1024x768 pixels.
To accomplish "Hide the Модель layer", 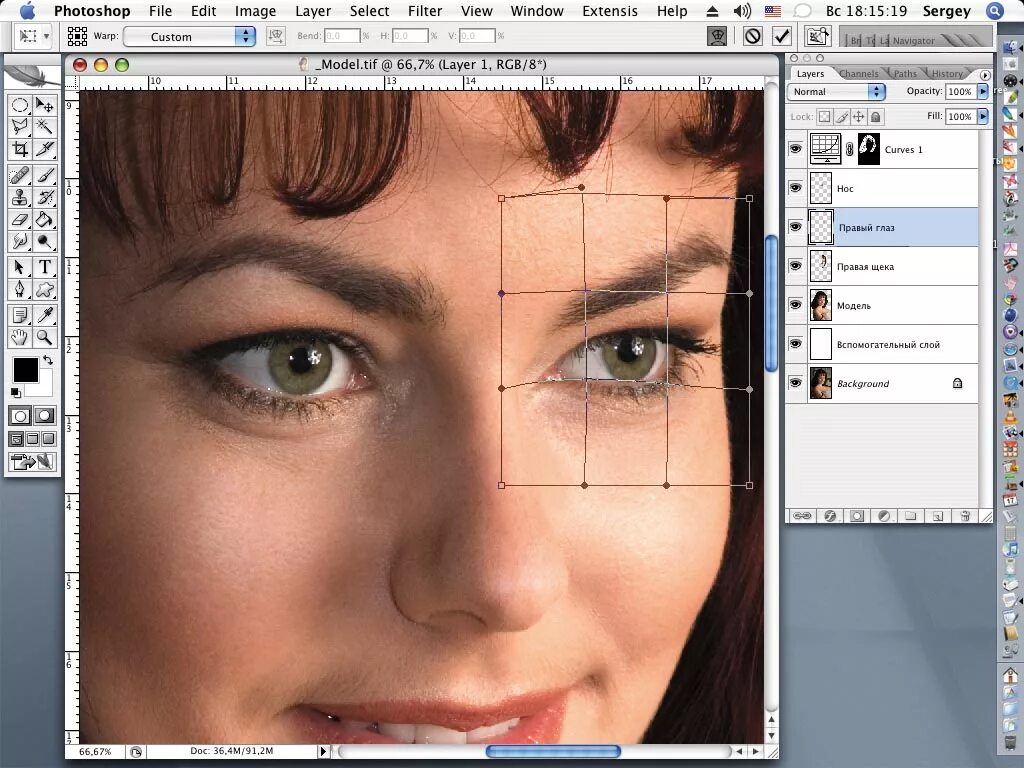I will 795,305.
